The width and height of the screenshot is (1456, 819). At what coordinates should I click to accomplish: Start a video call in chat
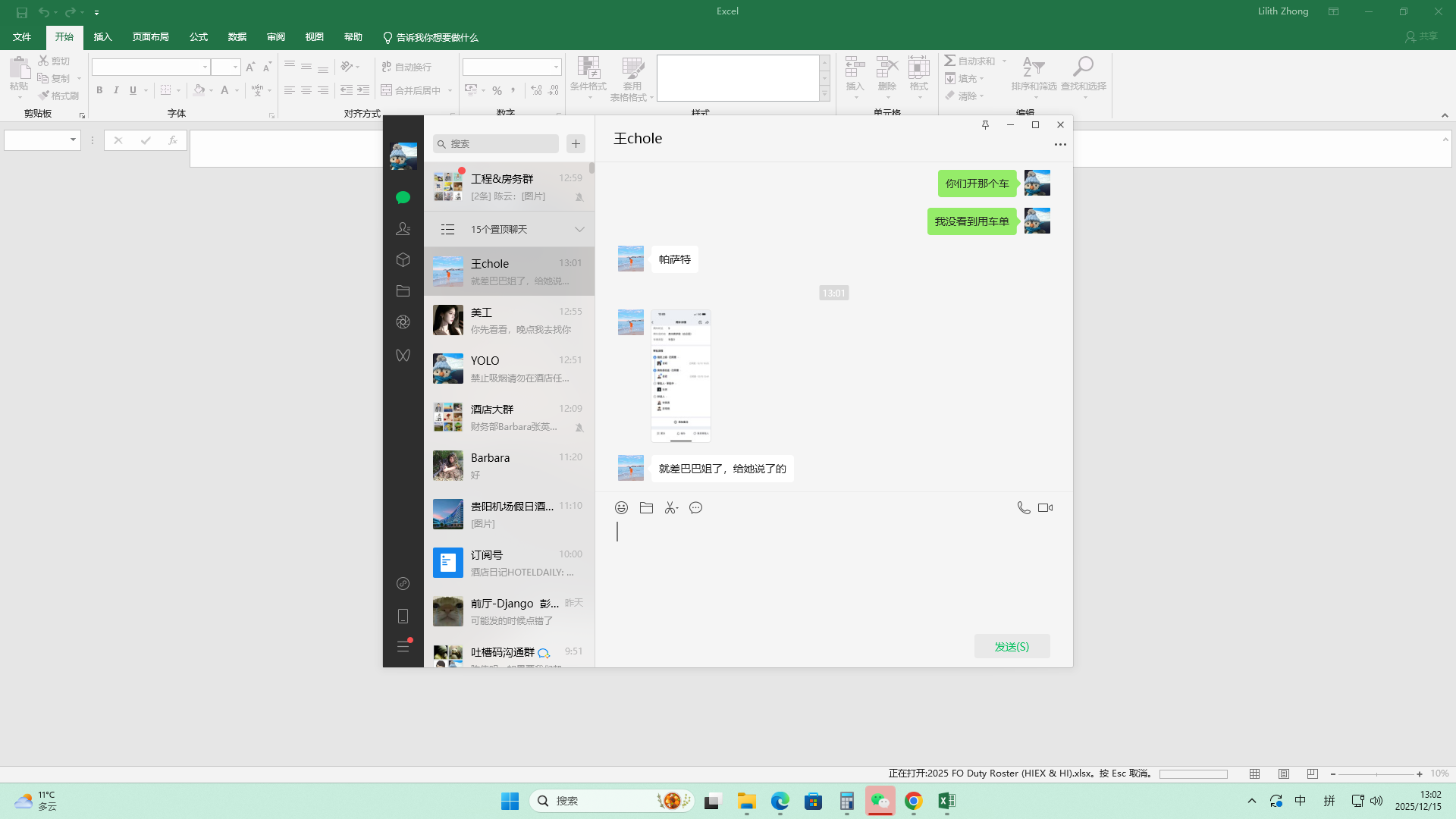click(1045, 508)
